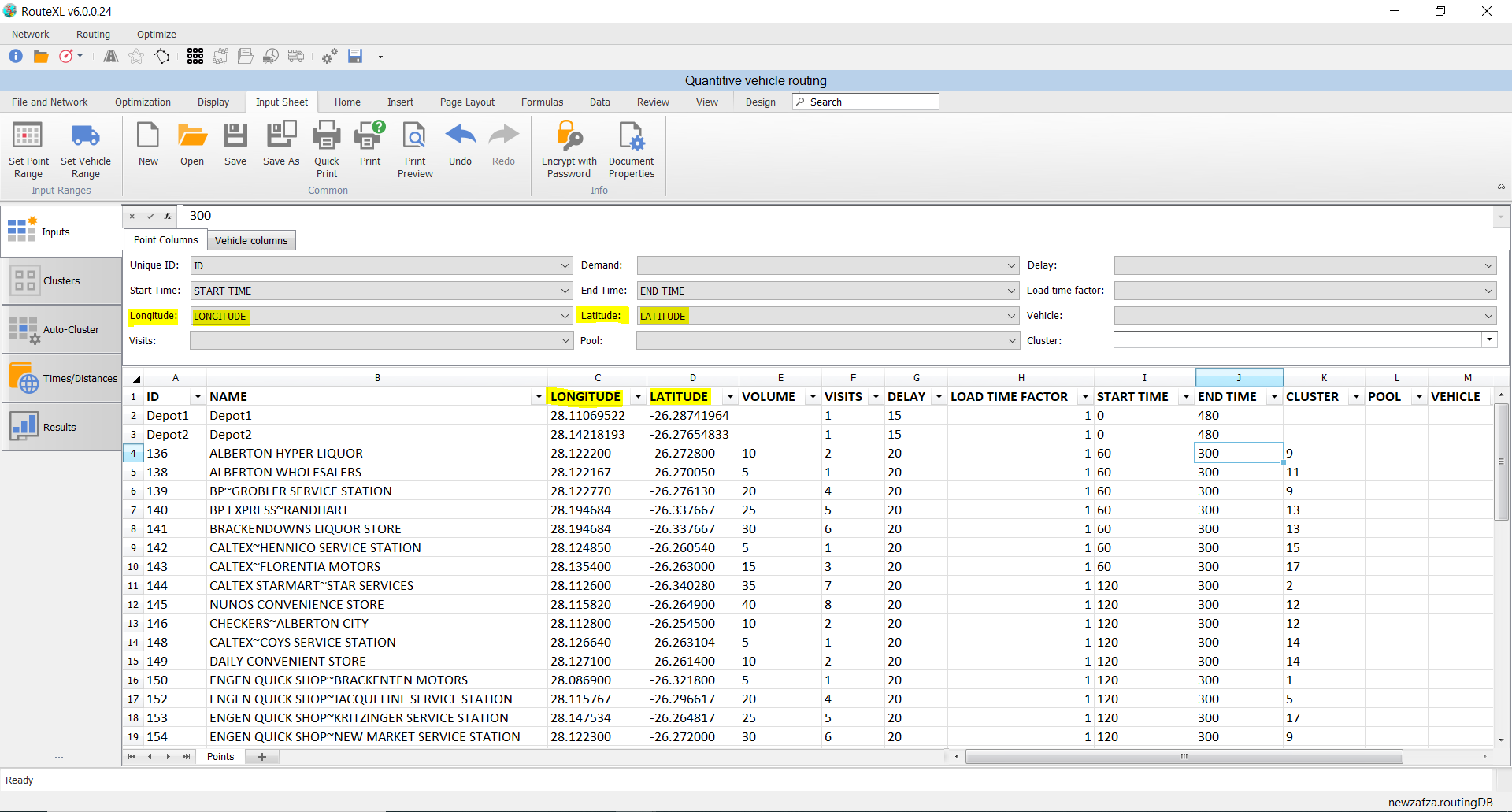
Task: Open the Auto-Cluster side panel
Action: [61, 329]
